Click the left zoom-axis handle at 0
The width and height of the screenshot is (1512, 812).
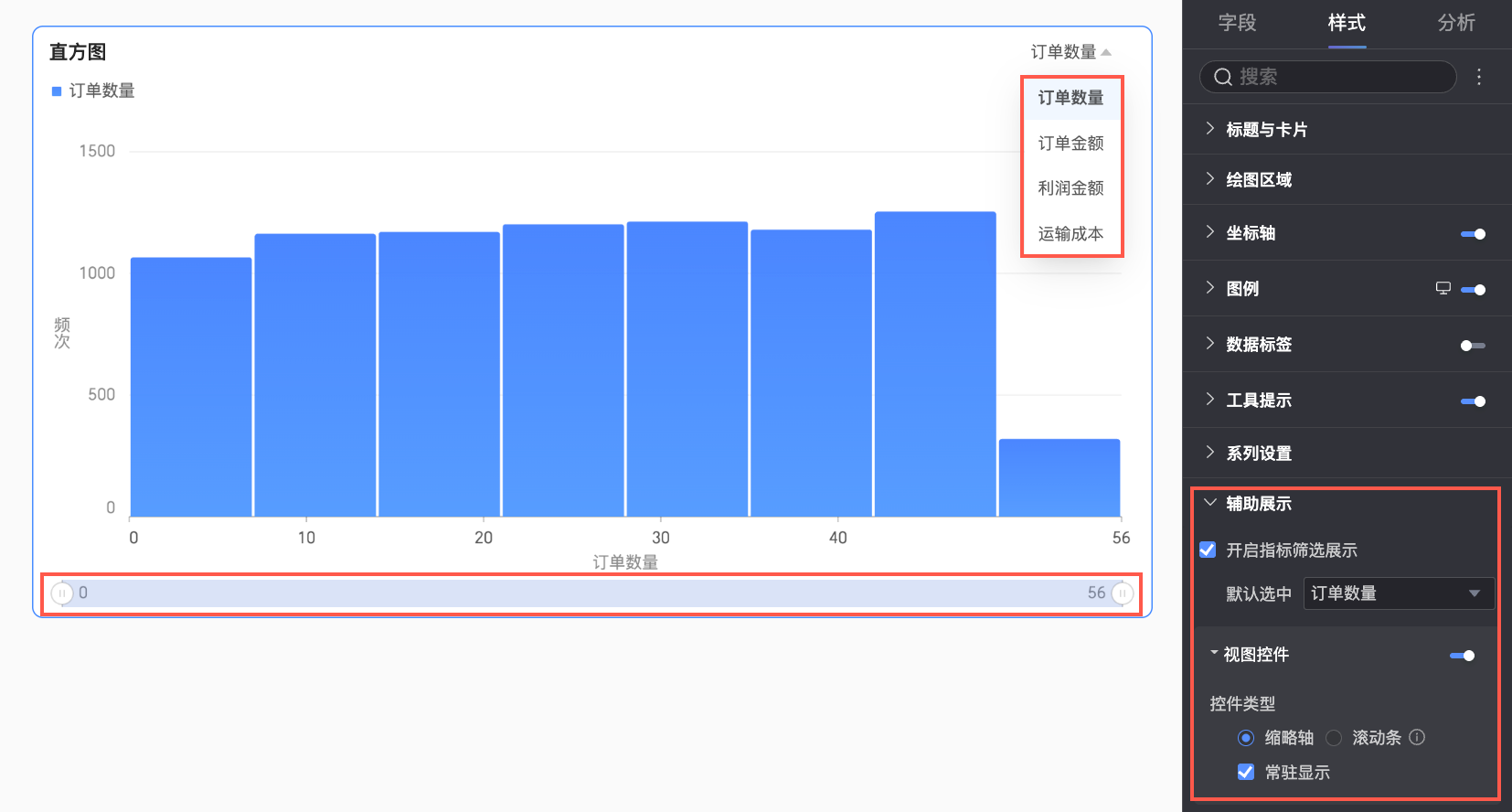pyautogui.click(x=61, y=593)
